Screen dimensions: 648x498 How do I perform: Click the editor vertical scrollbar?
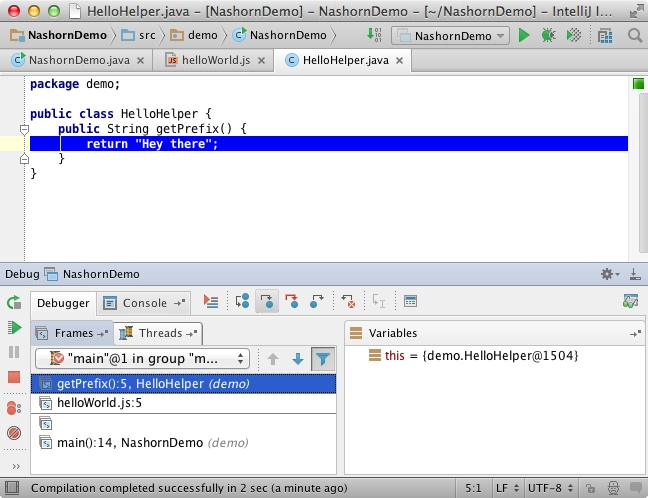[643, 173]
